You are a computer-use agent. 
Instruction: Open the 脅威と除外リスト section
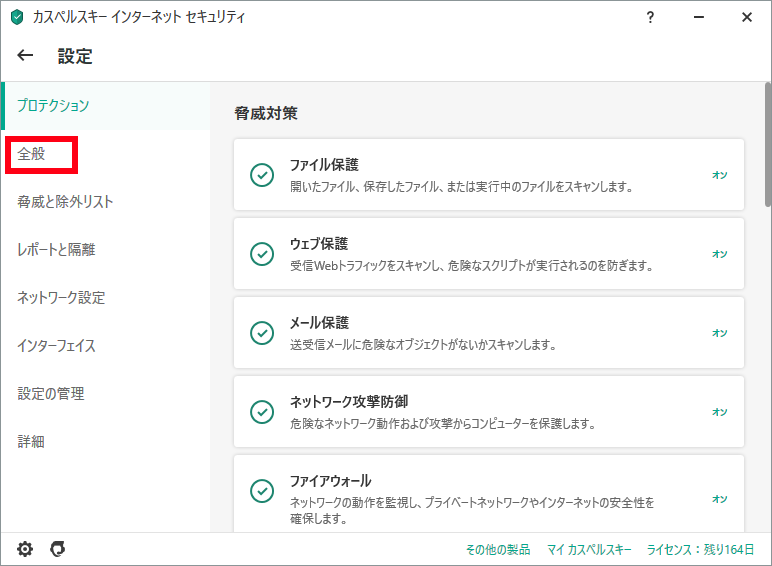point(65,202)
